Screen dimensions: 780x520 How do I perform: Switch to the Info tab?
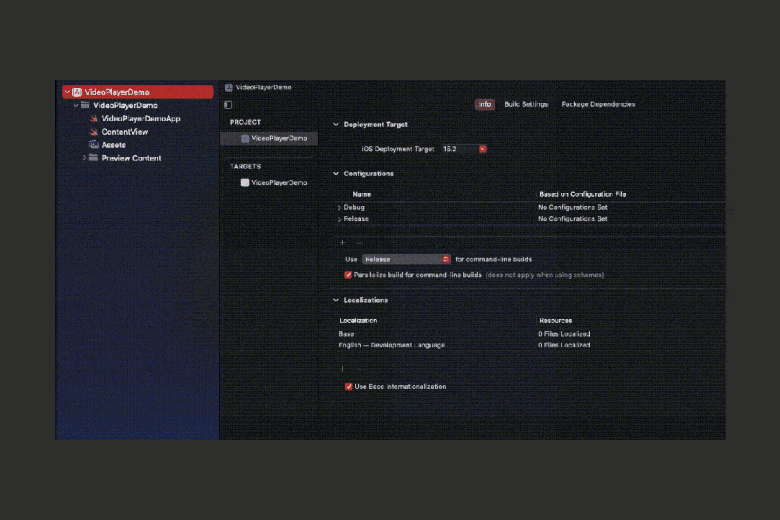point(485,104)
